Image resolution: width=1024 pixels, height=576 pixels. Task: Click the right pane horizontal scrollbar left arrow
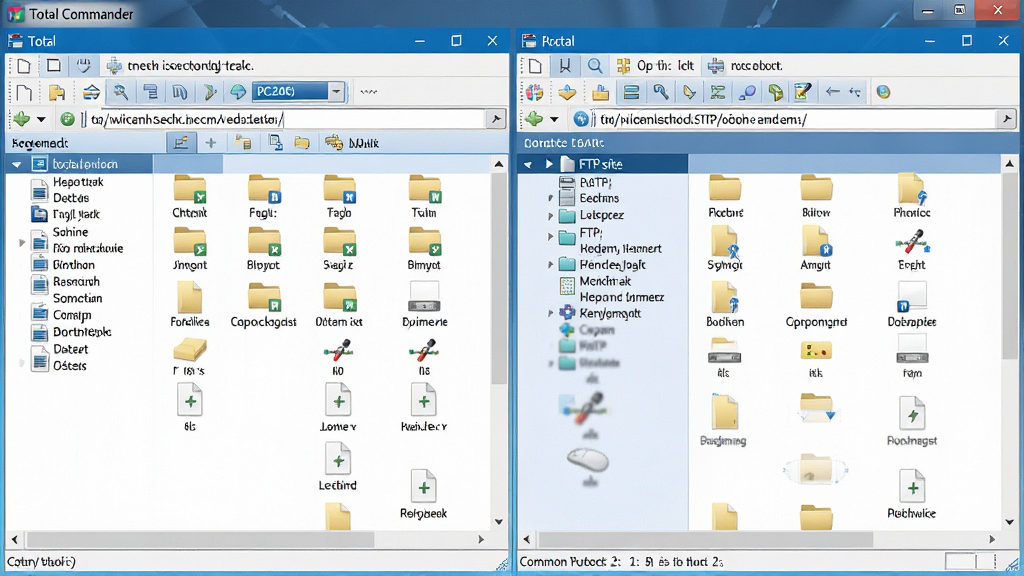coord(527,539)
